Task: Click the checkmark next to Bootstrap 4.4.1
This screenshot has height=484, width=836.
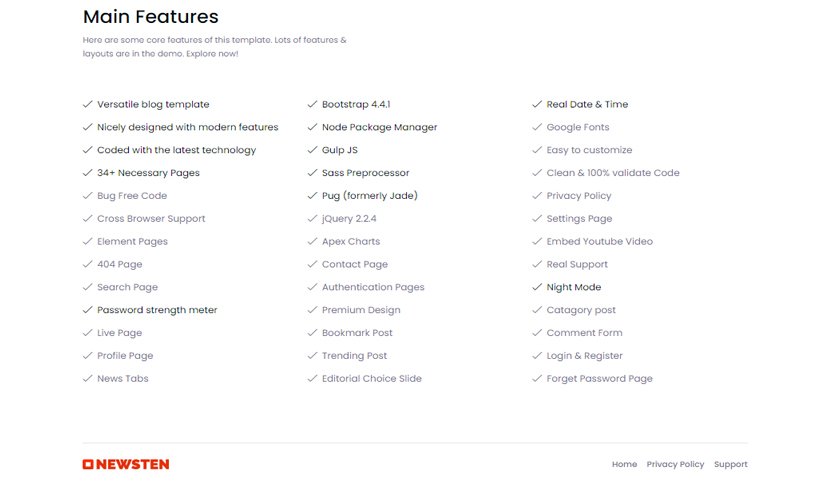Action: click(312, 104)
